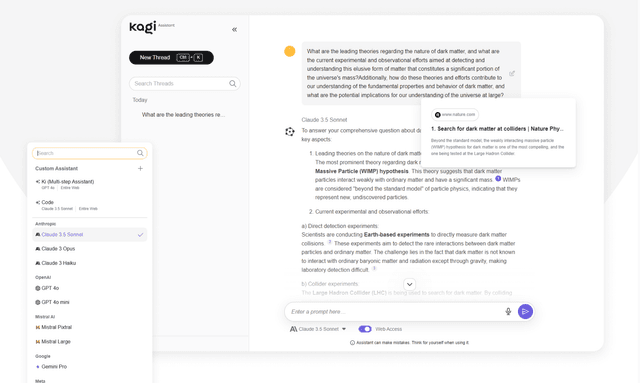This screenshot has height=383, width=640.
Task: Click the microphone voice input icon
Action: (x=508, y=312)
